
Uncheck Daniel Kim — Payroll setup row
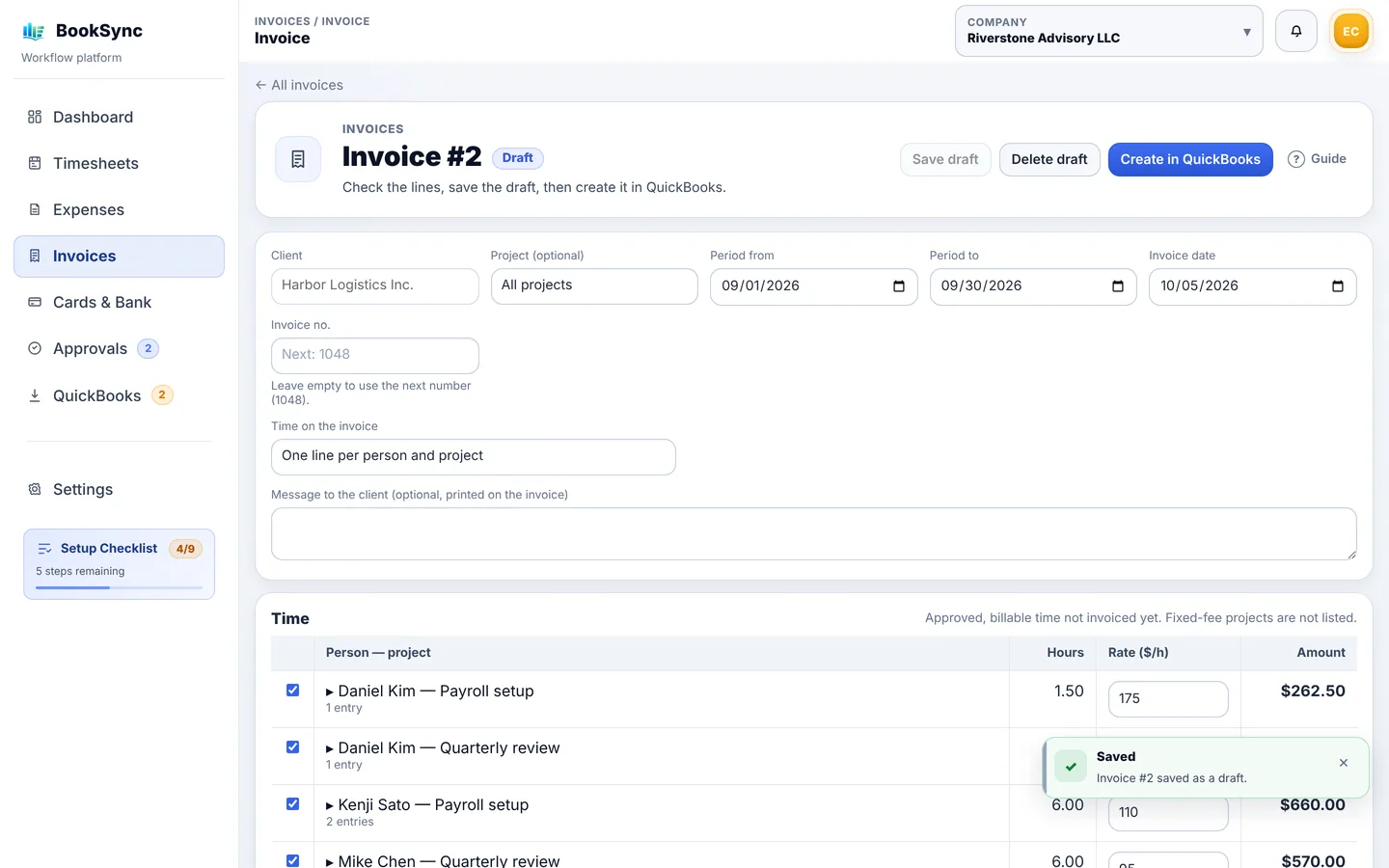click(x=292, y=691)
